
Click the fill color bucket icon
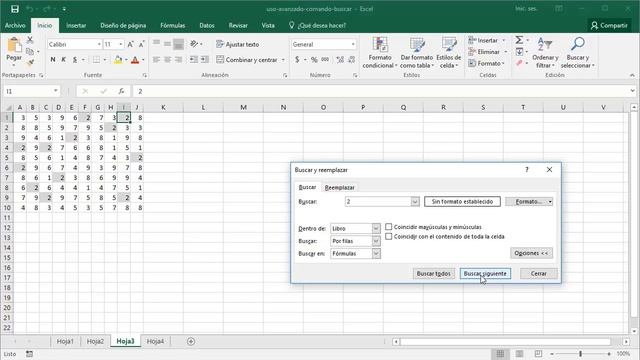click(x=118, y=60)
